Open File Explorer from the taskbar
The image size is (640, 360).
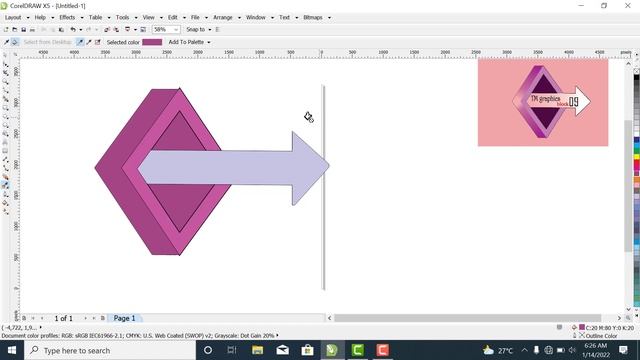257,350
